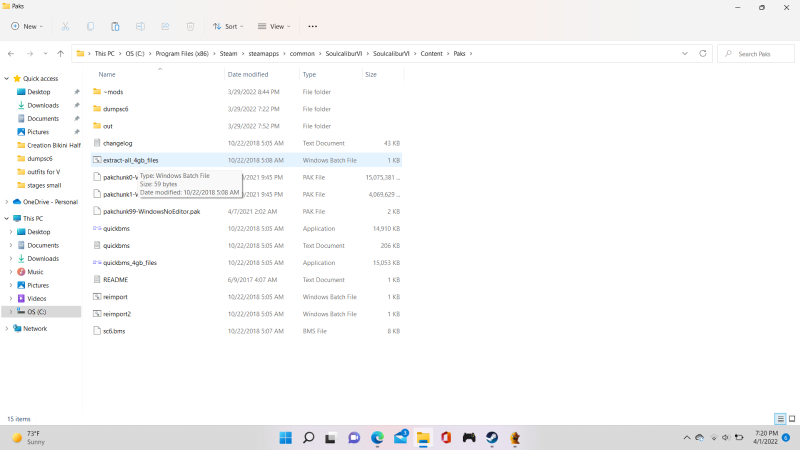
Task: Open the weather widget showing 73°F
Action: coord(30,438)
